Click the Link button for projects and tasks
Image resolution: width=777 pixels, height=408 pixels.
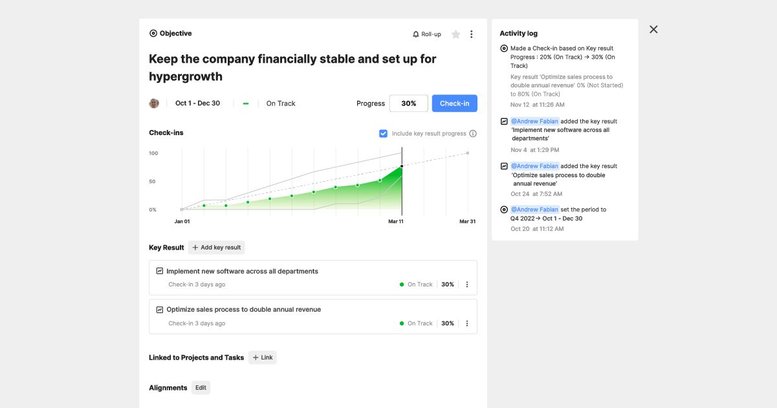tap(263, 357)
